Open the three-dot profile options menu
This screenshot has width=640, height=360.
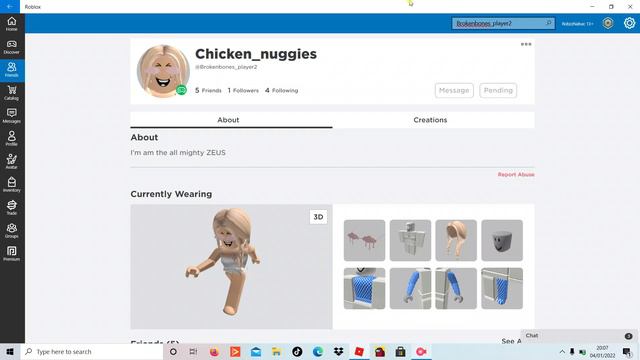click(526, 44)
